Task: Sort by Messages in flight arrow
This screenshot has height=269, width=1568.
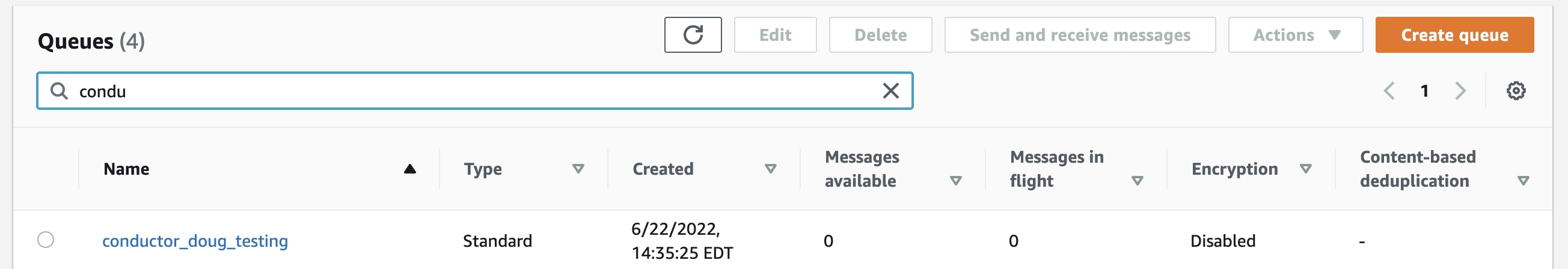Action: pyautogui.click(x=1137, y=181)
